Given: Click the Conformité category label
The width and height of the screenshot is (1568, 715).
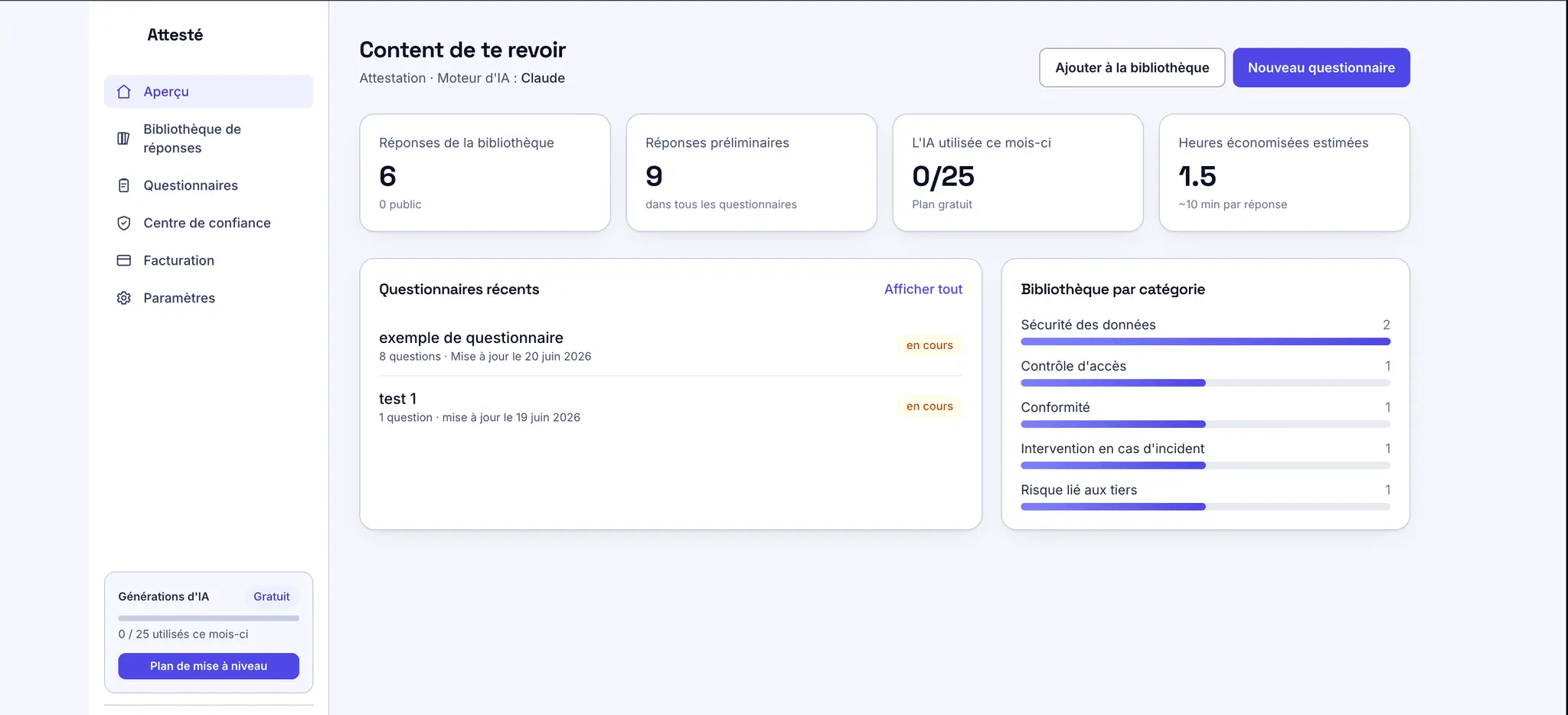Looking at the screenshot, I should (x=1055, y=407).
